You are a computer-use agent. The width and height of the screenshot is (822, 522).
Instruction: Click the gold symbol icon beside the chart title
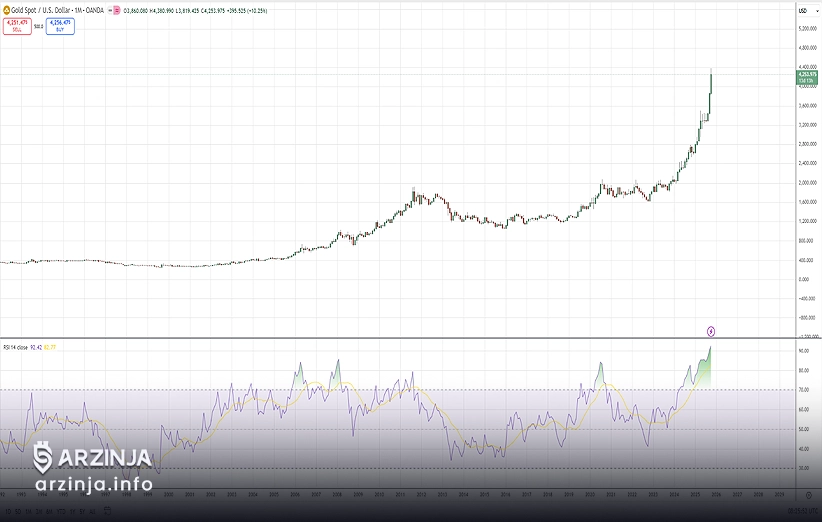tap(4, 10)
